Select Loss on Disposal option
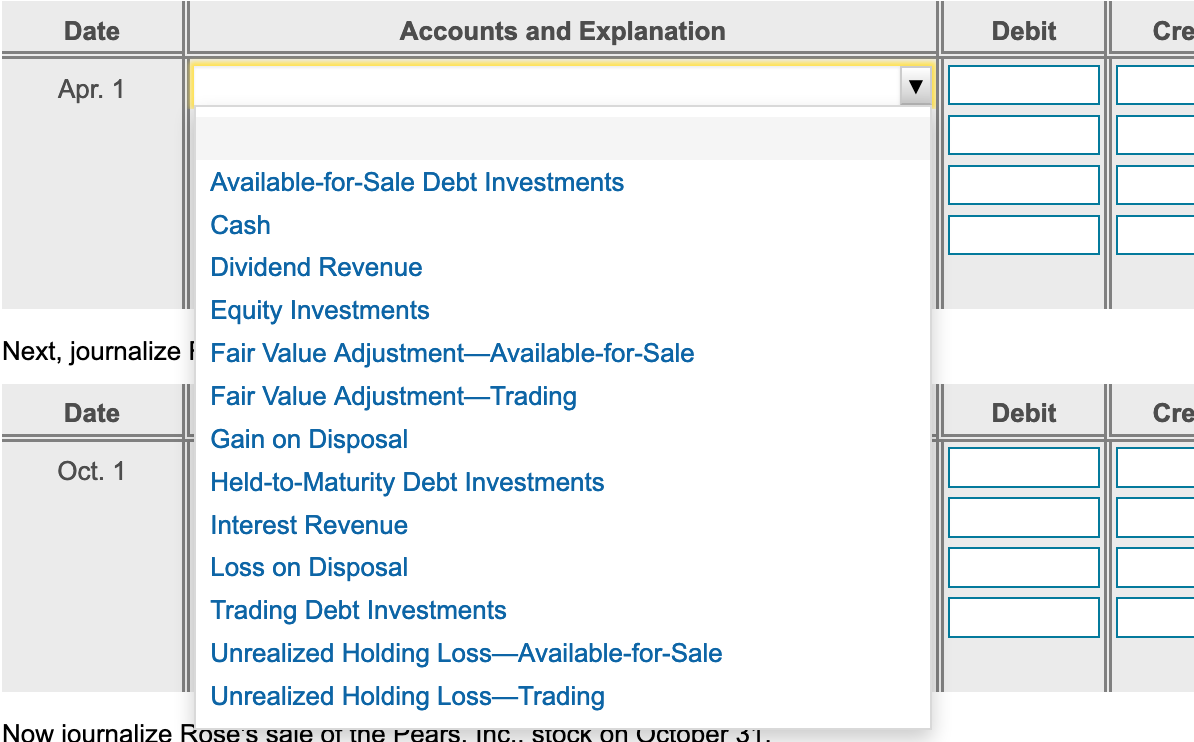Screen dimensions: 1194x742 pyautogui.click(x=309, y=568)
